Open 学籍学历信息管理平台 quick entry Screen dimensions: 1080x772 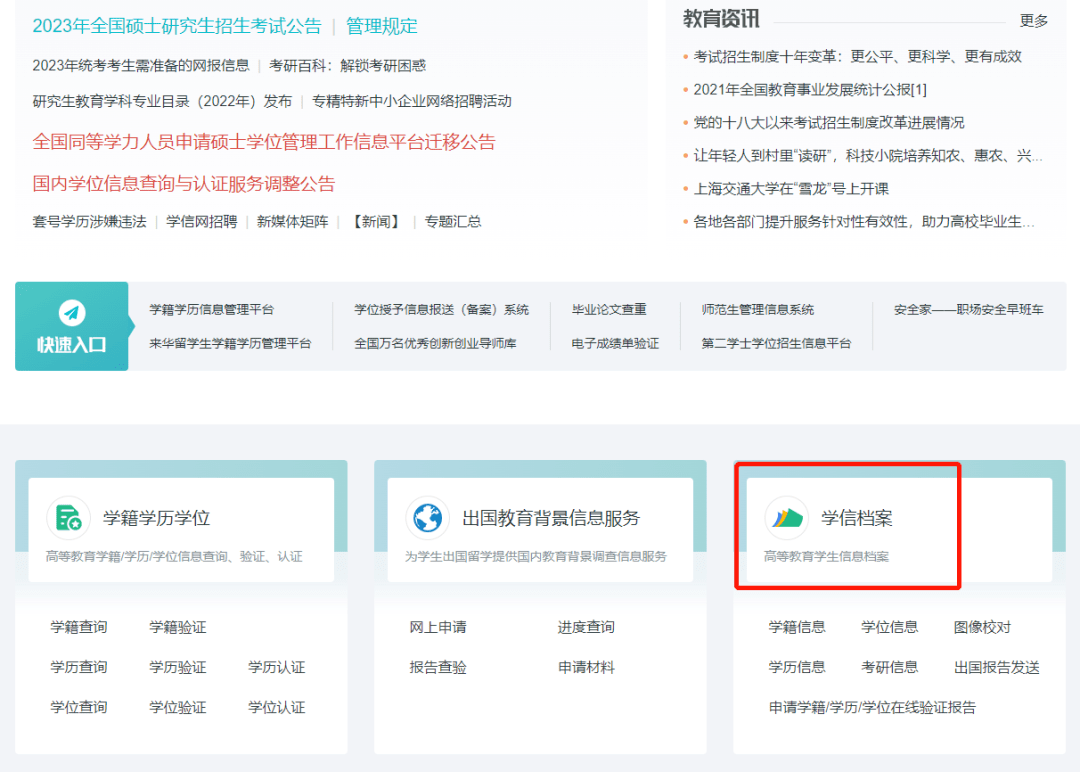pyautogui.click(x=211, y=310)
